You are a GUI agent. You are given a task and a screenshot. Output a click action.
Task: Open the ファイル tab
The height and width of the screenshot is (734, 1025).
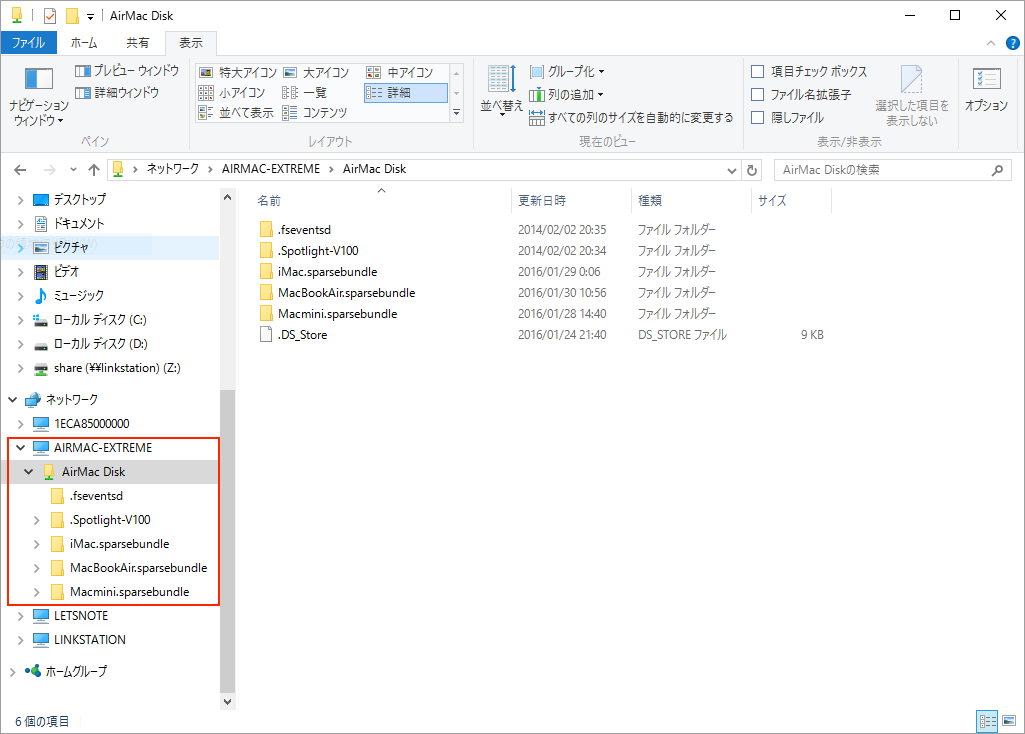(29, 42)
